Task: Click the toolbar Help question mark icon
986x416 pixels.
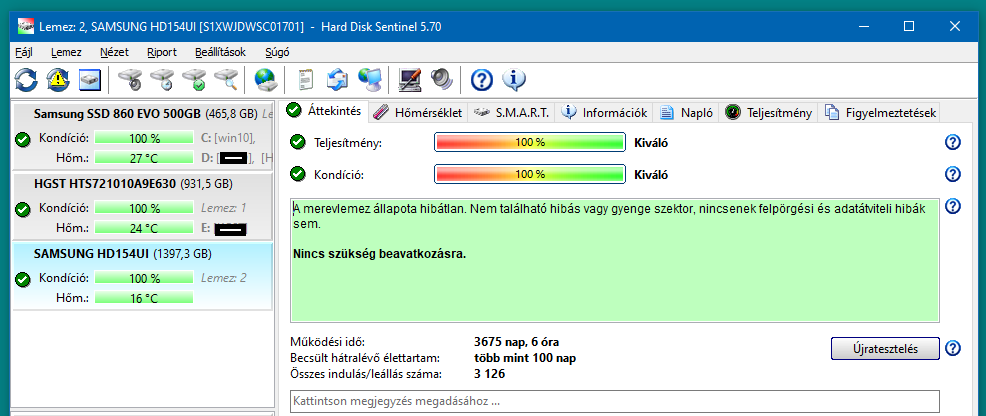Action: [x=482, y=80]
